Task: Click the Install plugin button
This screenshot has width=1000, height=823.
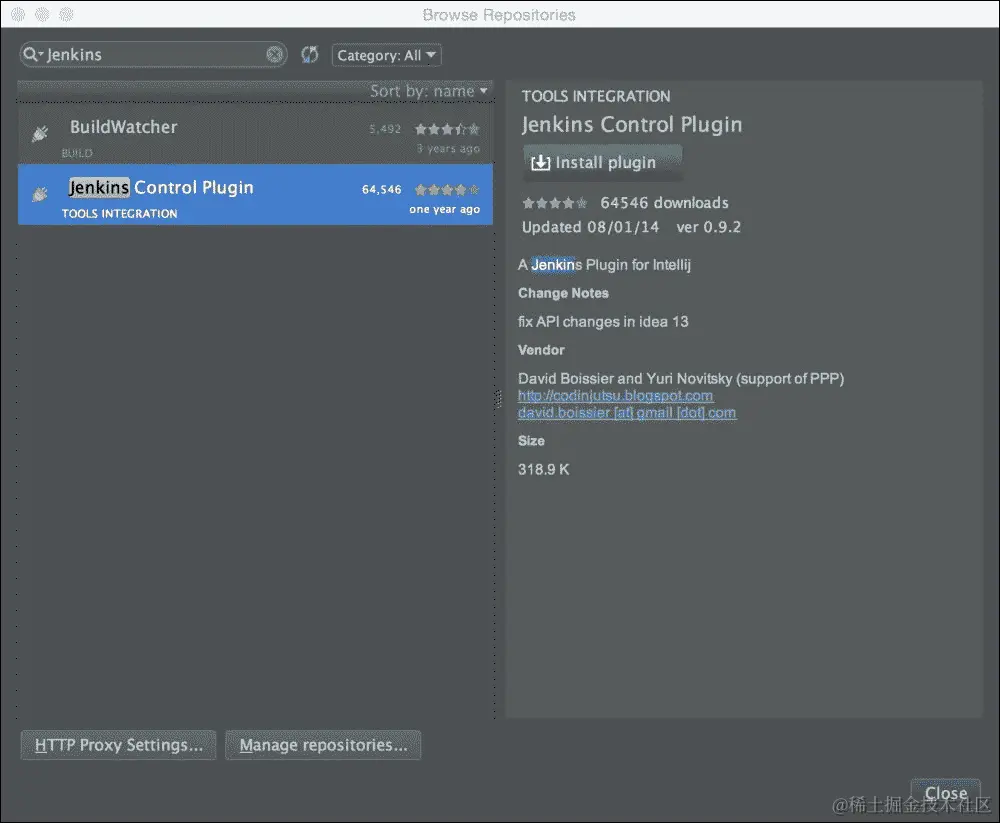Action: pos(603,163)
